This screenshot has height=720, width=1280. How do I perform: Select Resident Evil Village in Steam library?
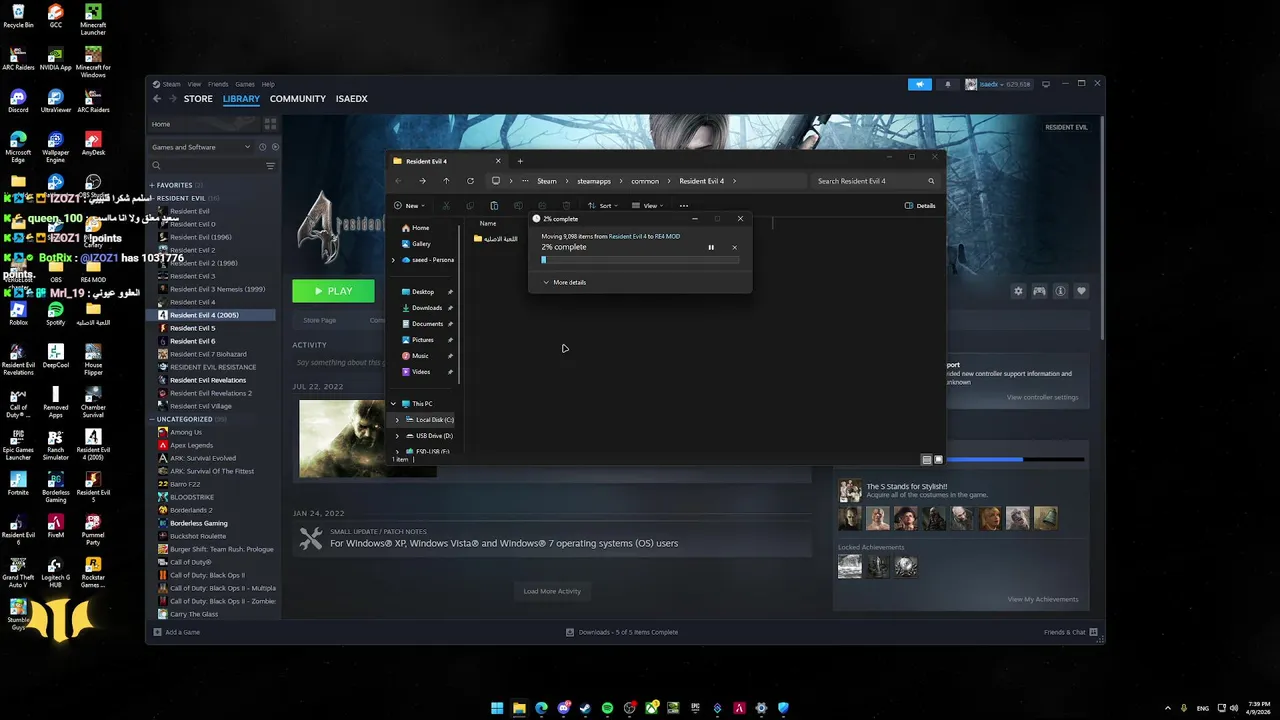200,406
